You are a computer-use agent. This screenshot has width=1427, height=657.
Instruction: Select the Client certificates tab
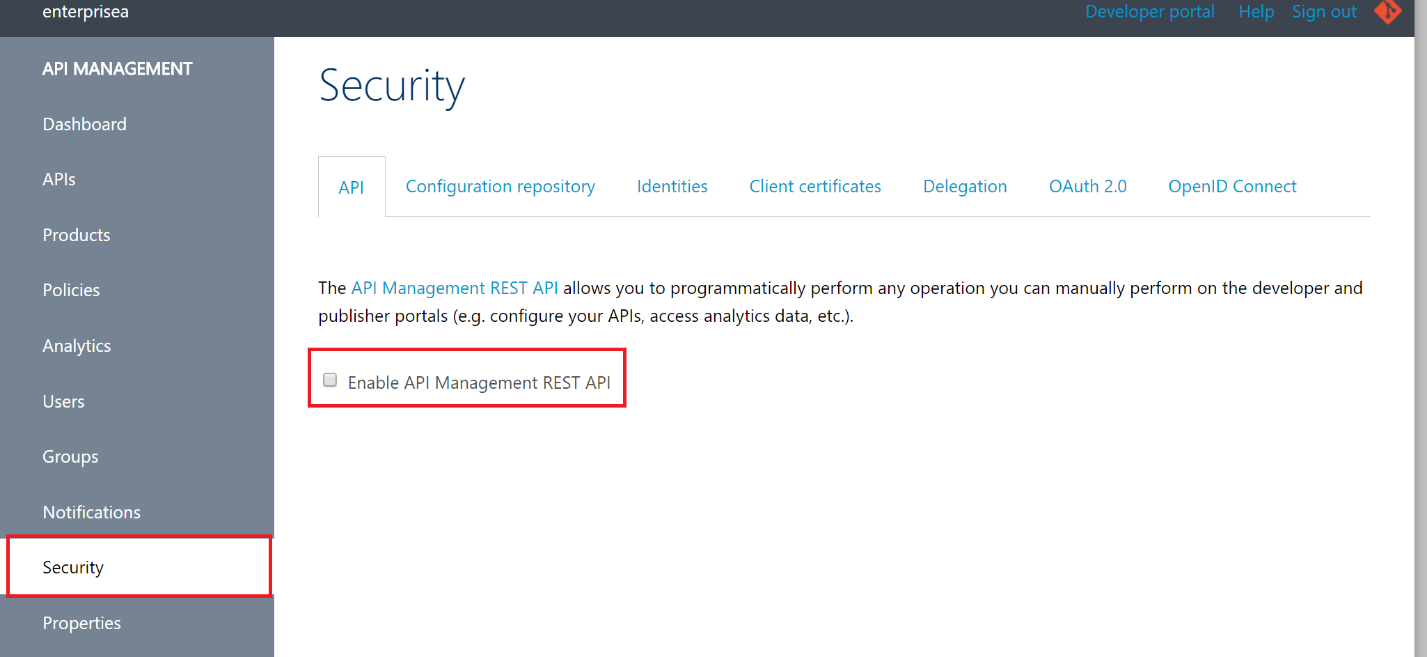tap(815, 186)
